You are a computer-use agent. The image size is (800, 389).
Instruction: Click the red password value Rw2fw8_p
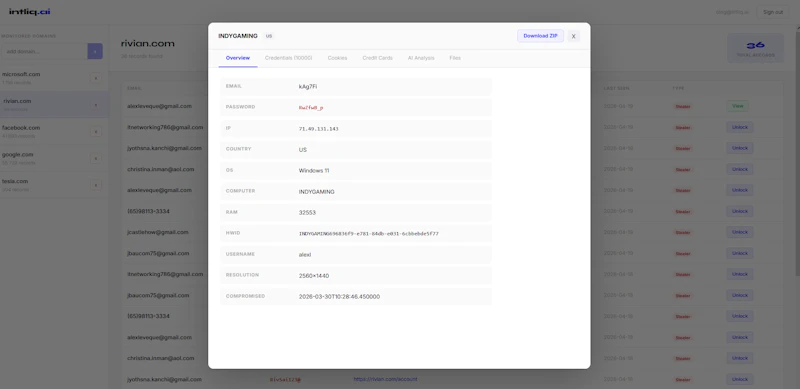[x=311, y=108]
